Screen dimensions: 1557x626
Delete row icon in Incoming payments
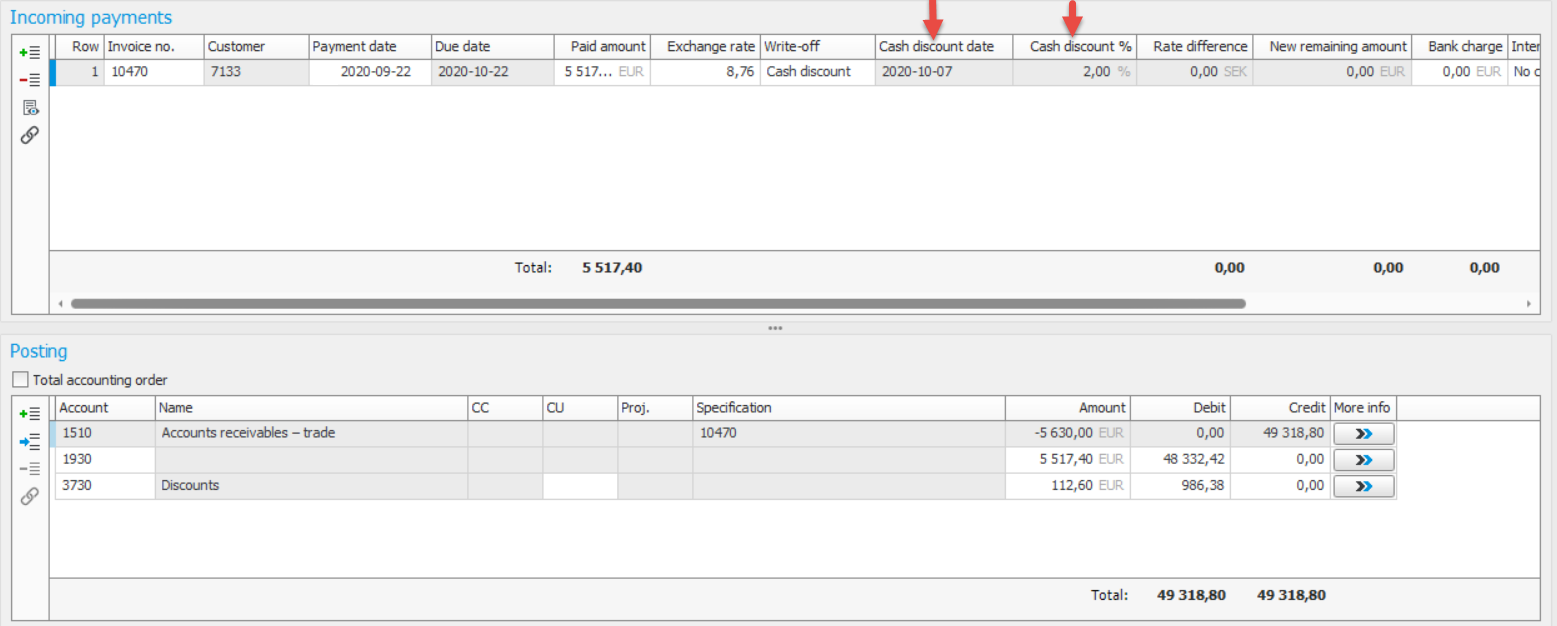[x=30, y=80]
